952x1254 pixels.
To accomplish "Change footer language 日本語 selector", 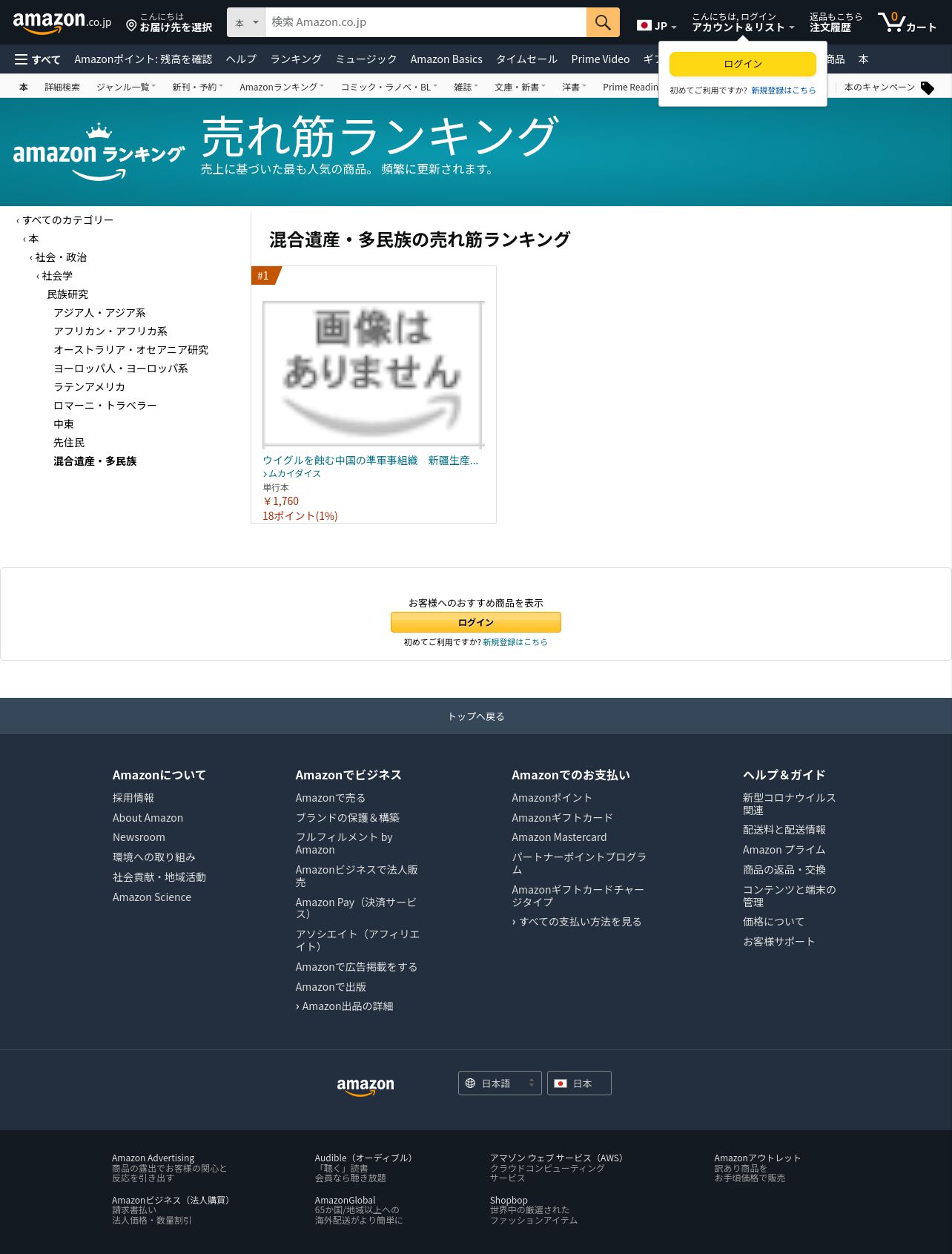I will (x=500, y=1083).
